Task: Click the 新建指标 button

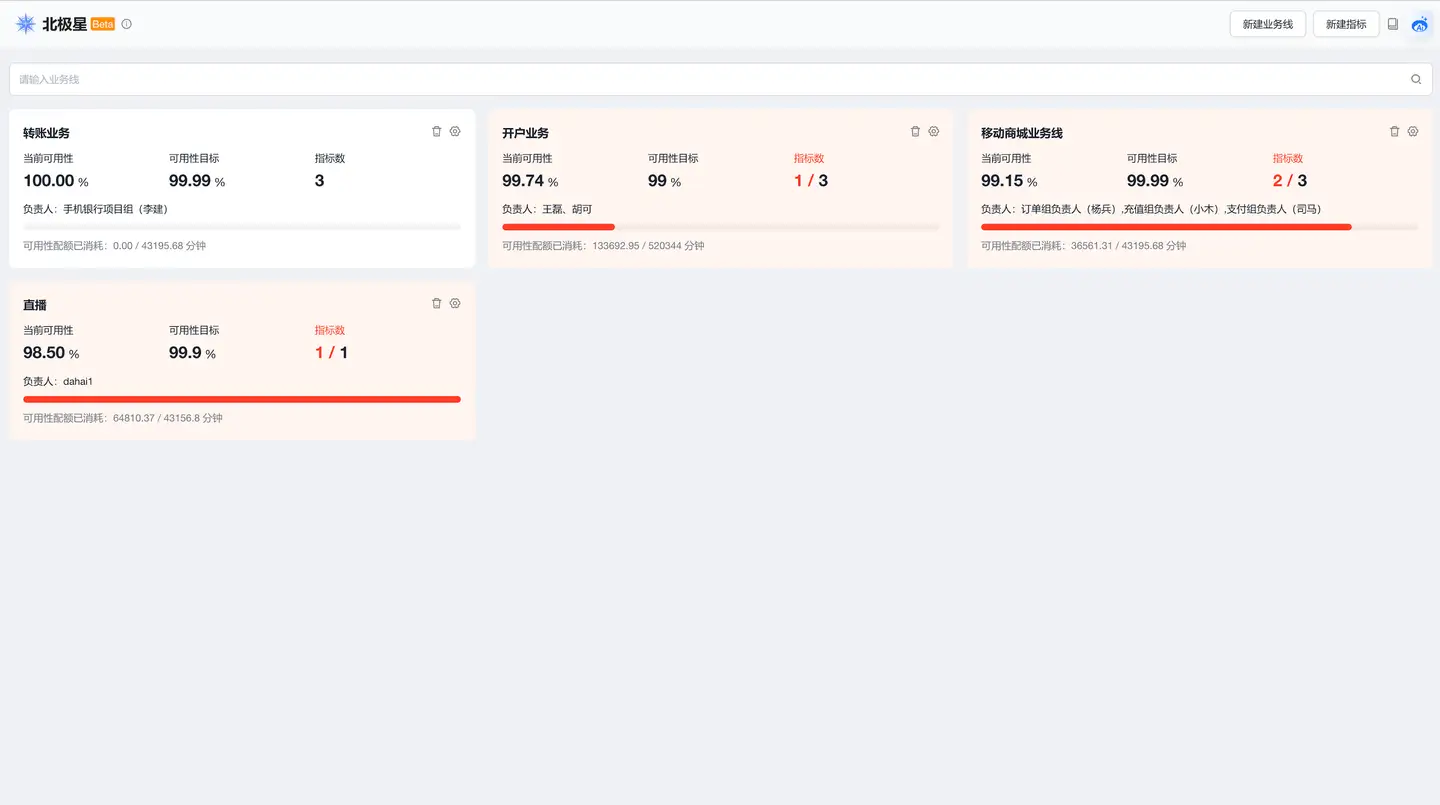Action: point(1346,24)
